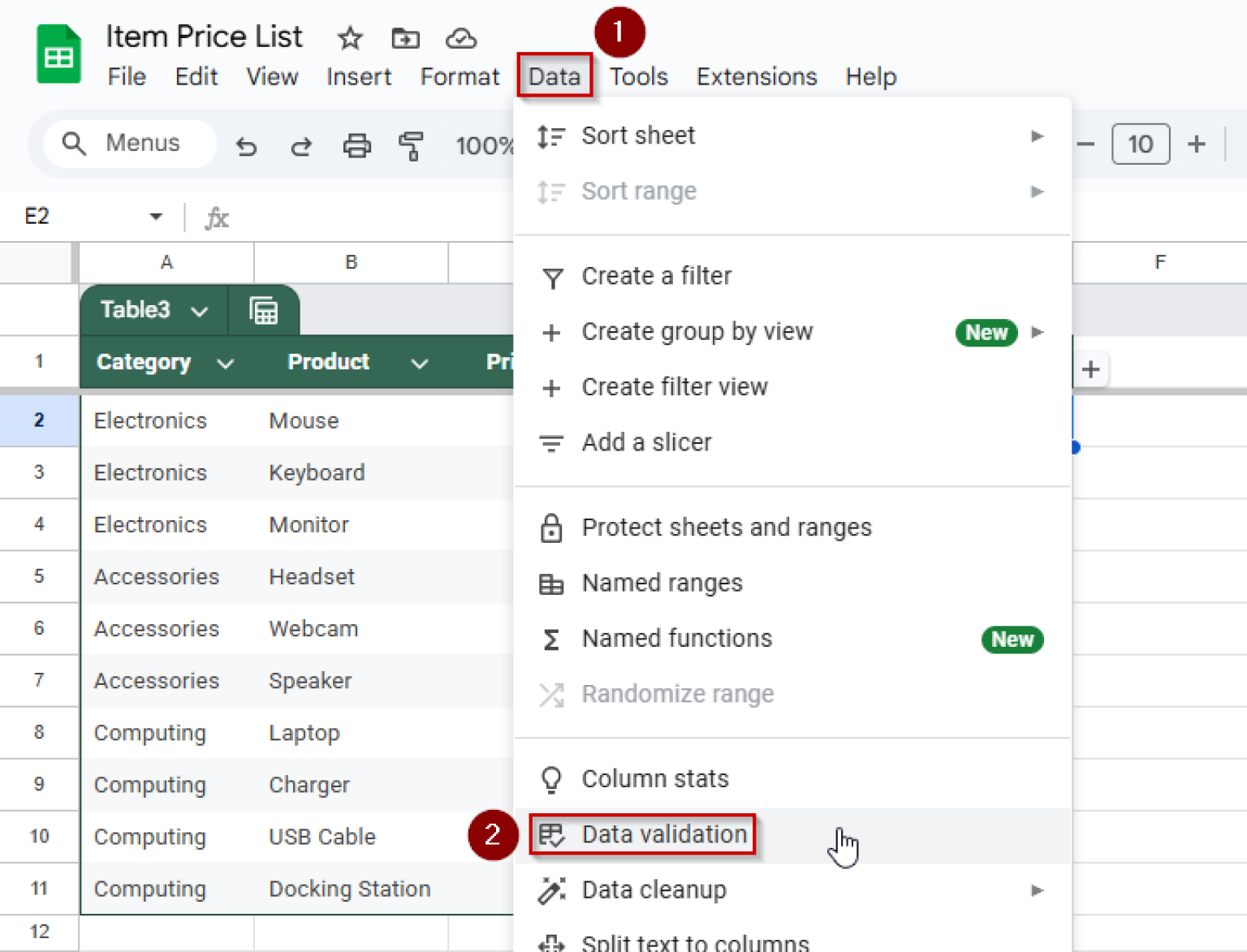Open Table3 options via the table grid icon
Image resolution: width=1247 pixels, height=952 pixels.
point(264,310)
